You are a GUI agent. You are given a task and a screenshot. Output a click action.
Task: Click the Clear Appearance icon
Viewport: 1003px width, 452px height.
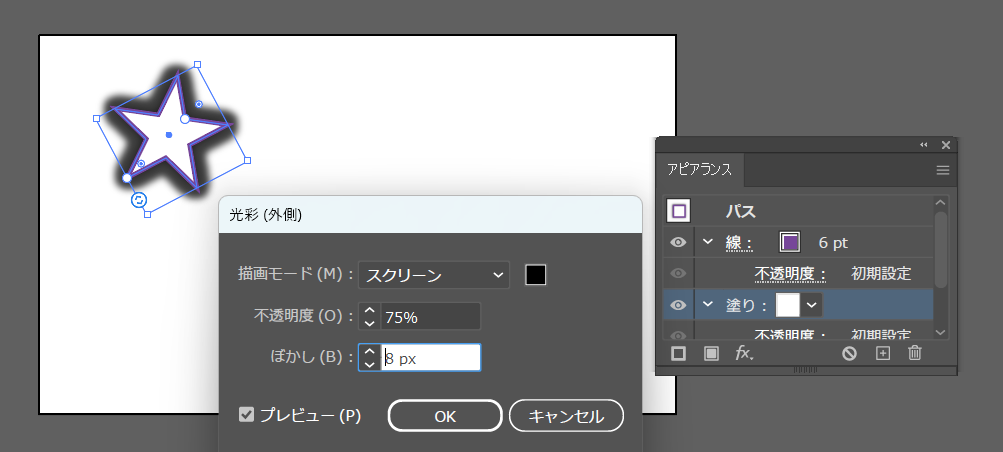pyautogui.click(x=849, y=353)
